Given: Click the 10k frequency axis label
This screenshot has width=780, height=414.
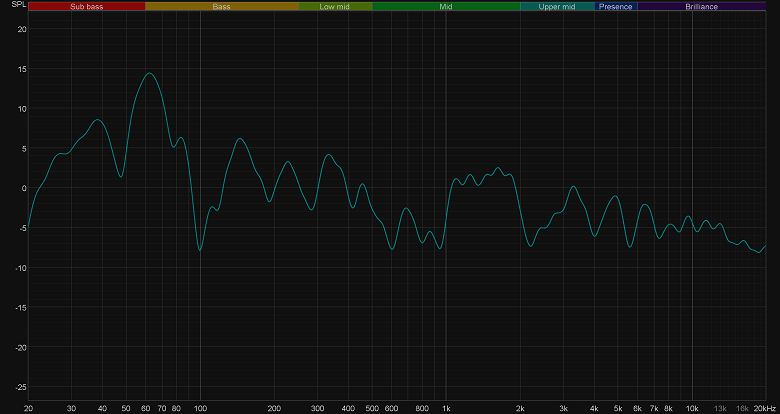Looking at the screenshot, I should 692,408.
